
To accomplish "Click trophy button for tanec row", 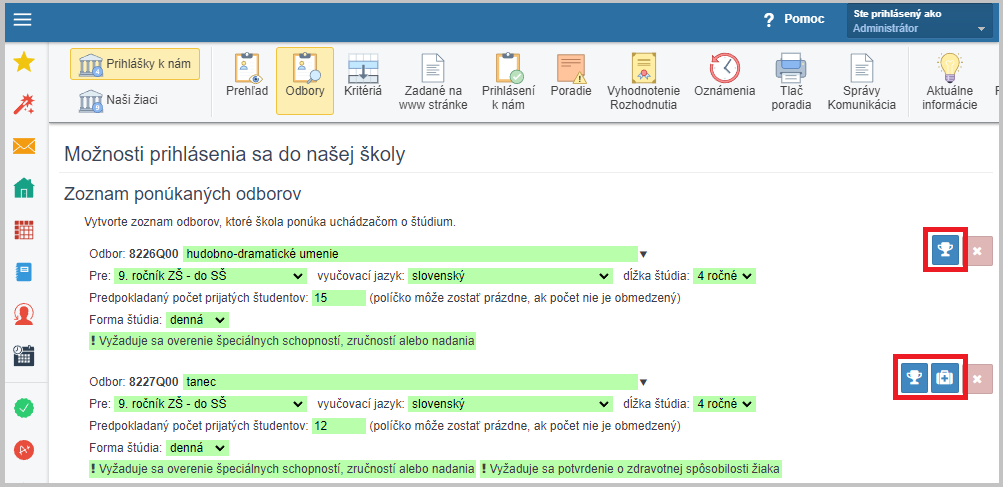I will [x=915, y=378].
